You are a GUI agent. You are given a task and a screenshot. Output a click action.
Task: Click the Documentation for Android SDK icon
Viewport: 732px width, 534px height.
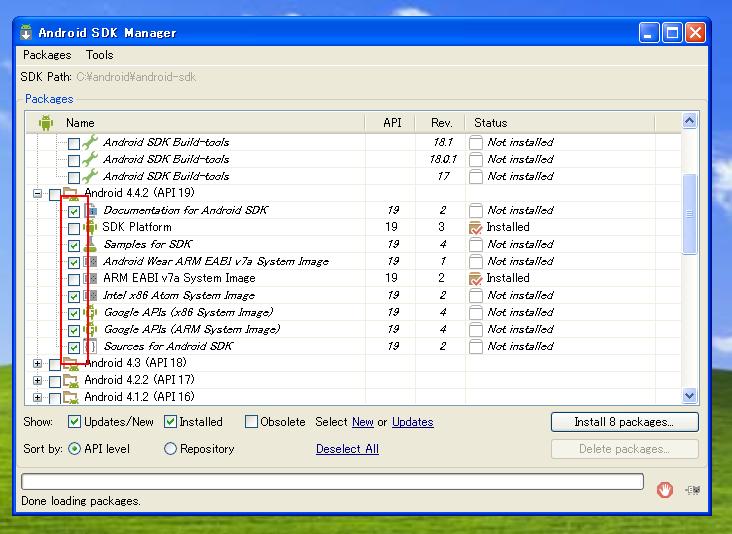[x=91, y=210]
